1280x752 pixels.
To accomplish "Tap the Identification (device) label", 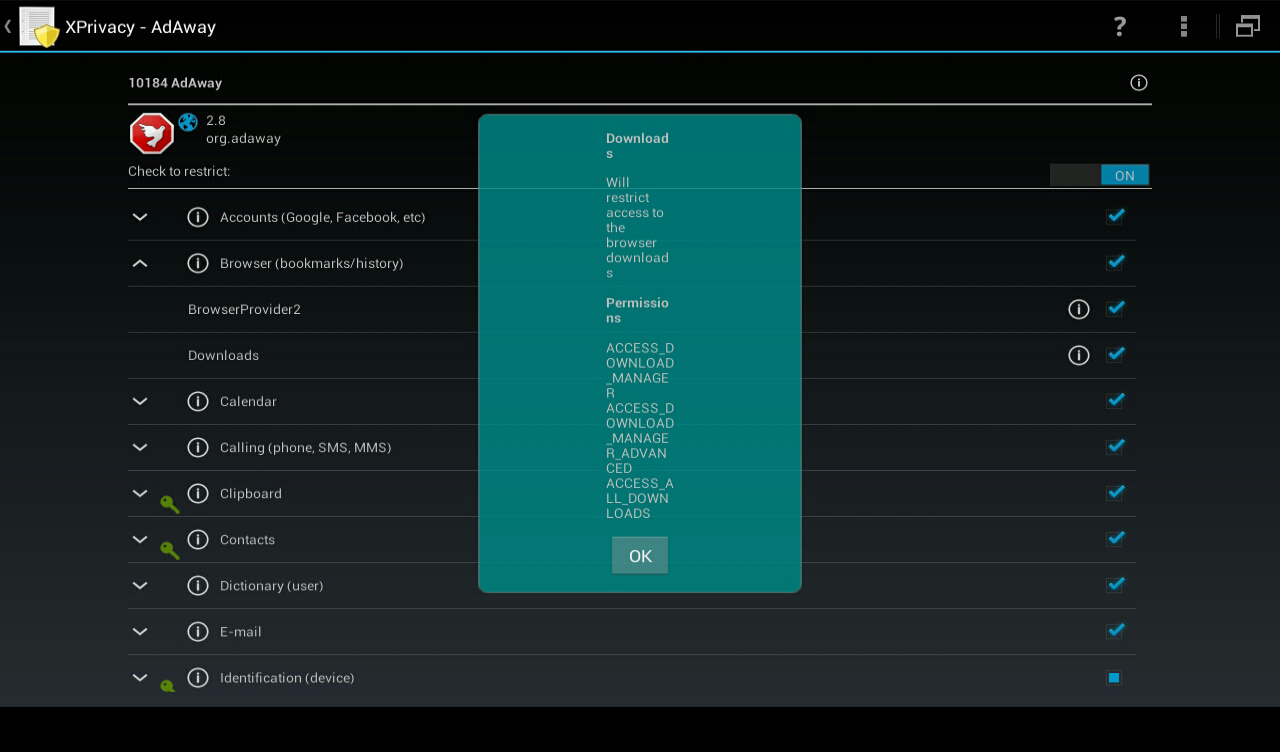I will pyautogui.click(x=287, y=677).
